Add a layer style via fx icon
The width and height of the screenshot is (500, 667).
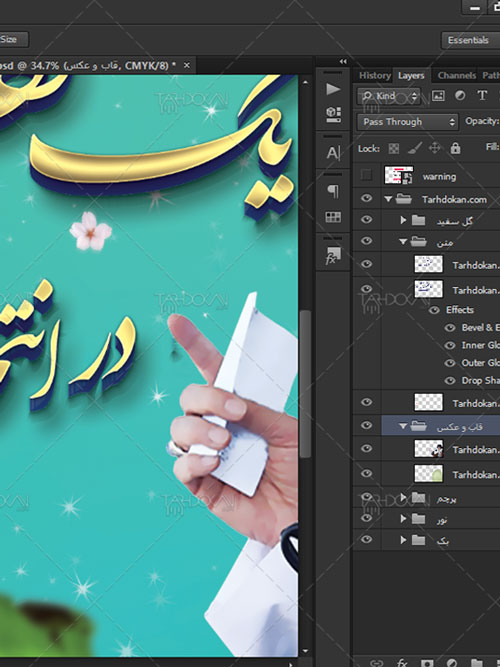(x=402, y=662)
